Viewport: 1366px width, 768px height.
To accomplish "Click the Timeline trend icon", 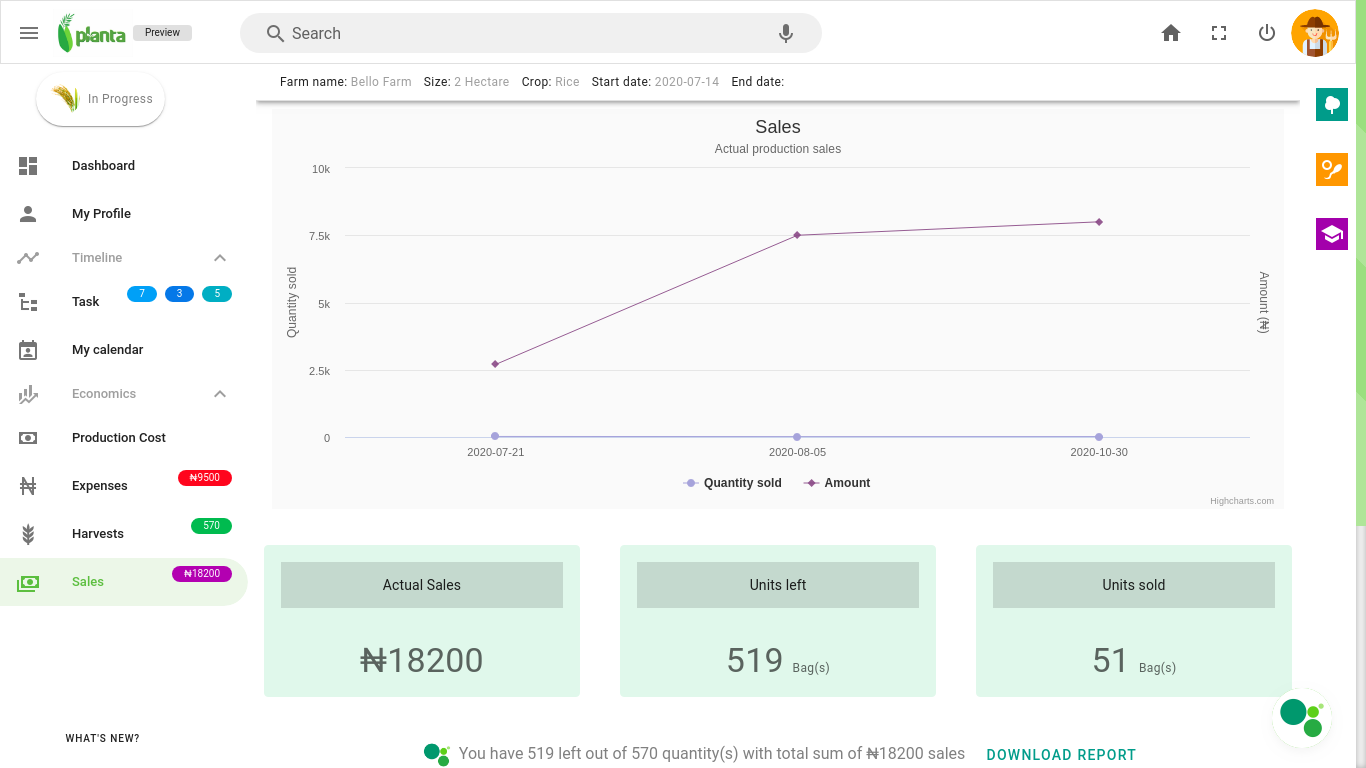I will 28,258.
